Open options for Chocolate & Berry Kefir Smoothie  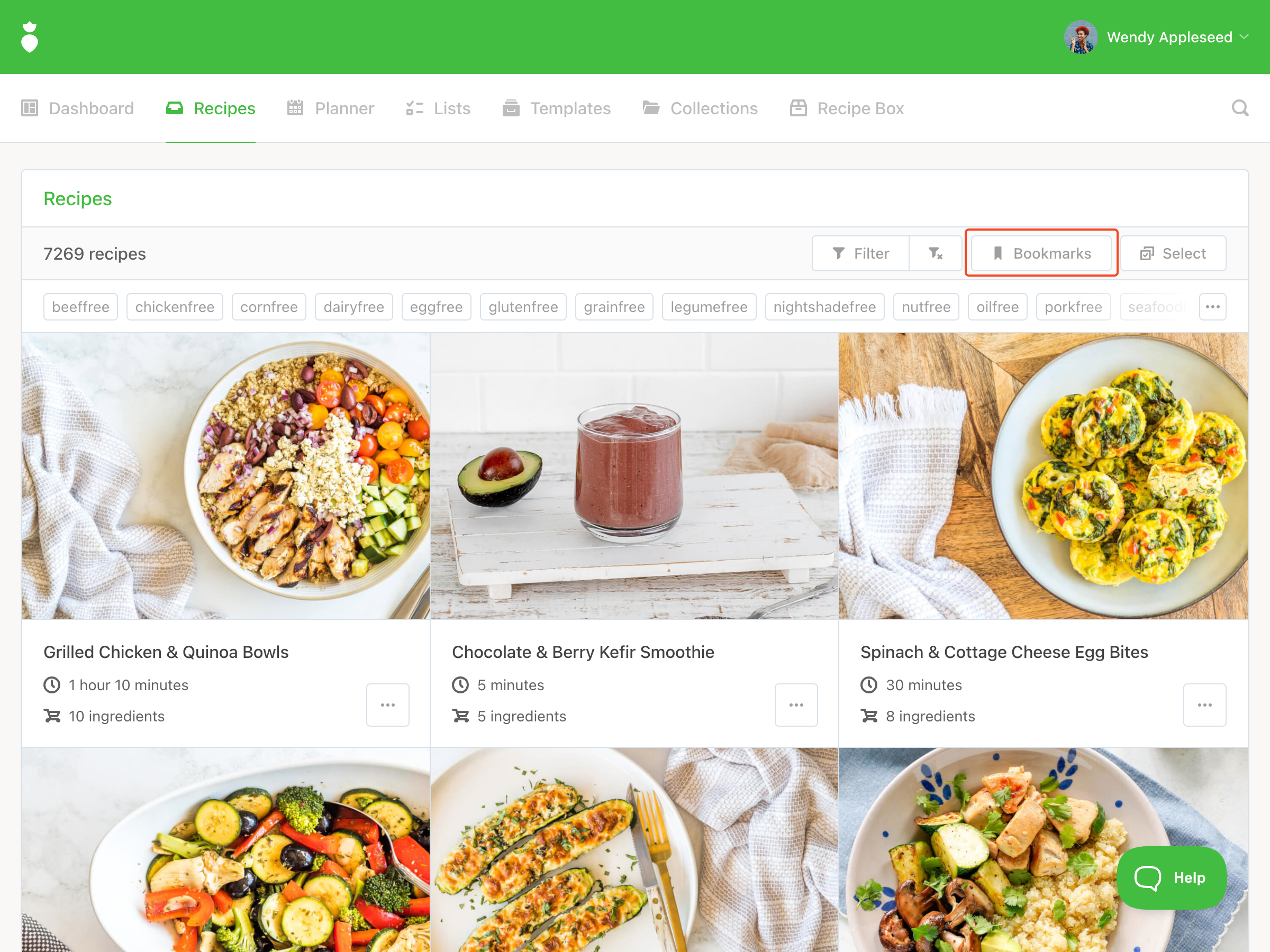click(796, 704)
